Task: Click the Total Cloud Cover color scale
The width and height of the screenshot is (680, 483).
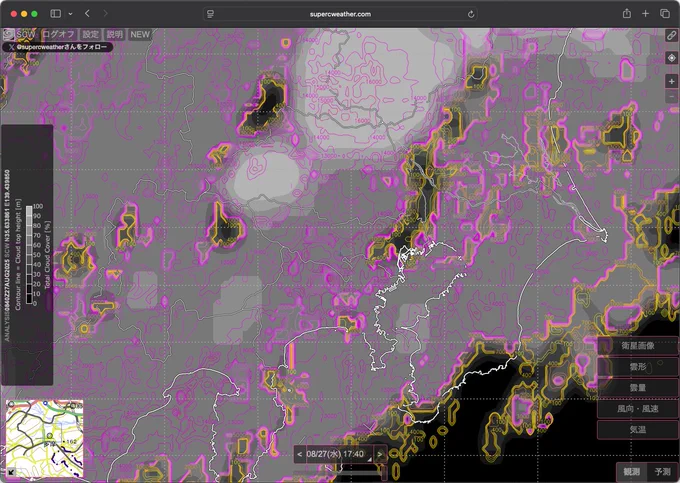Action: pos(29,255)
